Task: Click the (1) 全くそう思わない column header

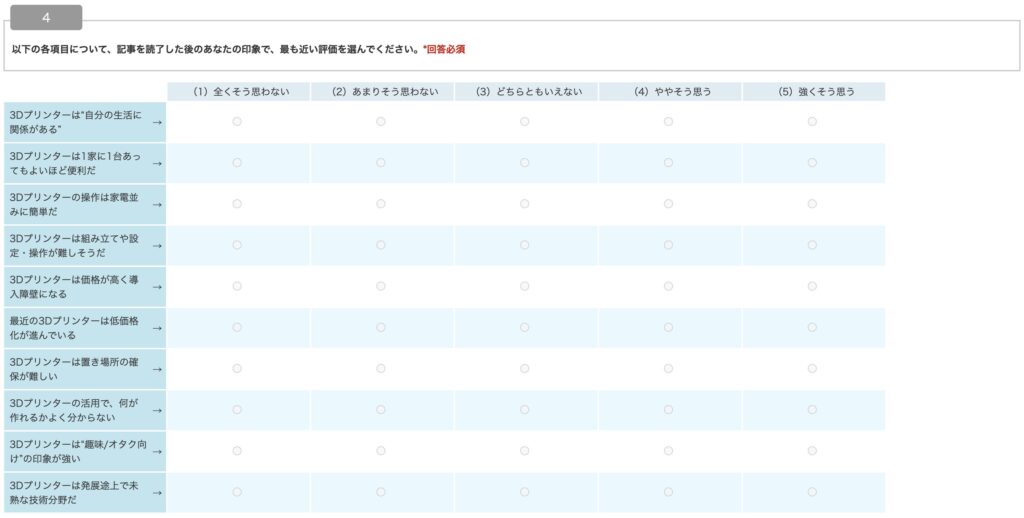Action: click(x=238, y=91)
